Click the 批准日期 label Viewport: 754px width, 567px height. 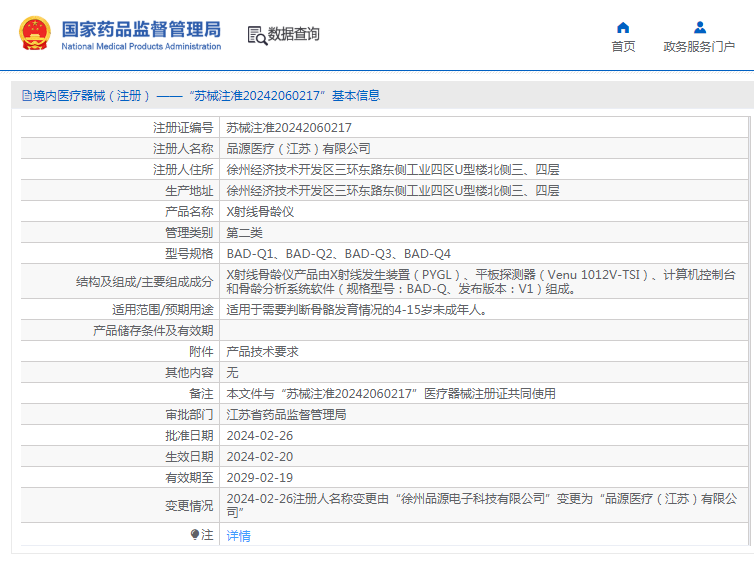189,436
